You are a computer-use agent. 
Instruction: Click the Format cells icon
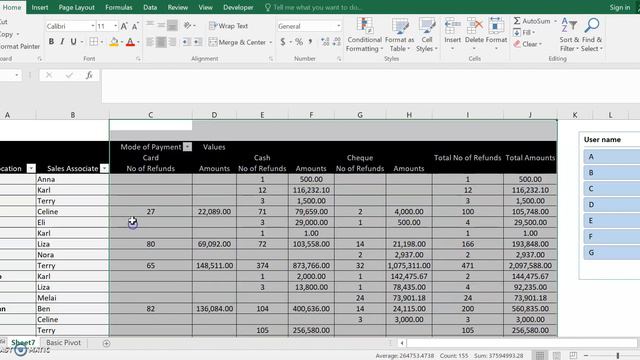496,26
